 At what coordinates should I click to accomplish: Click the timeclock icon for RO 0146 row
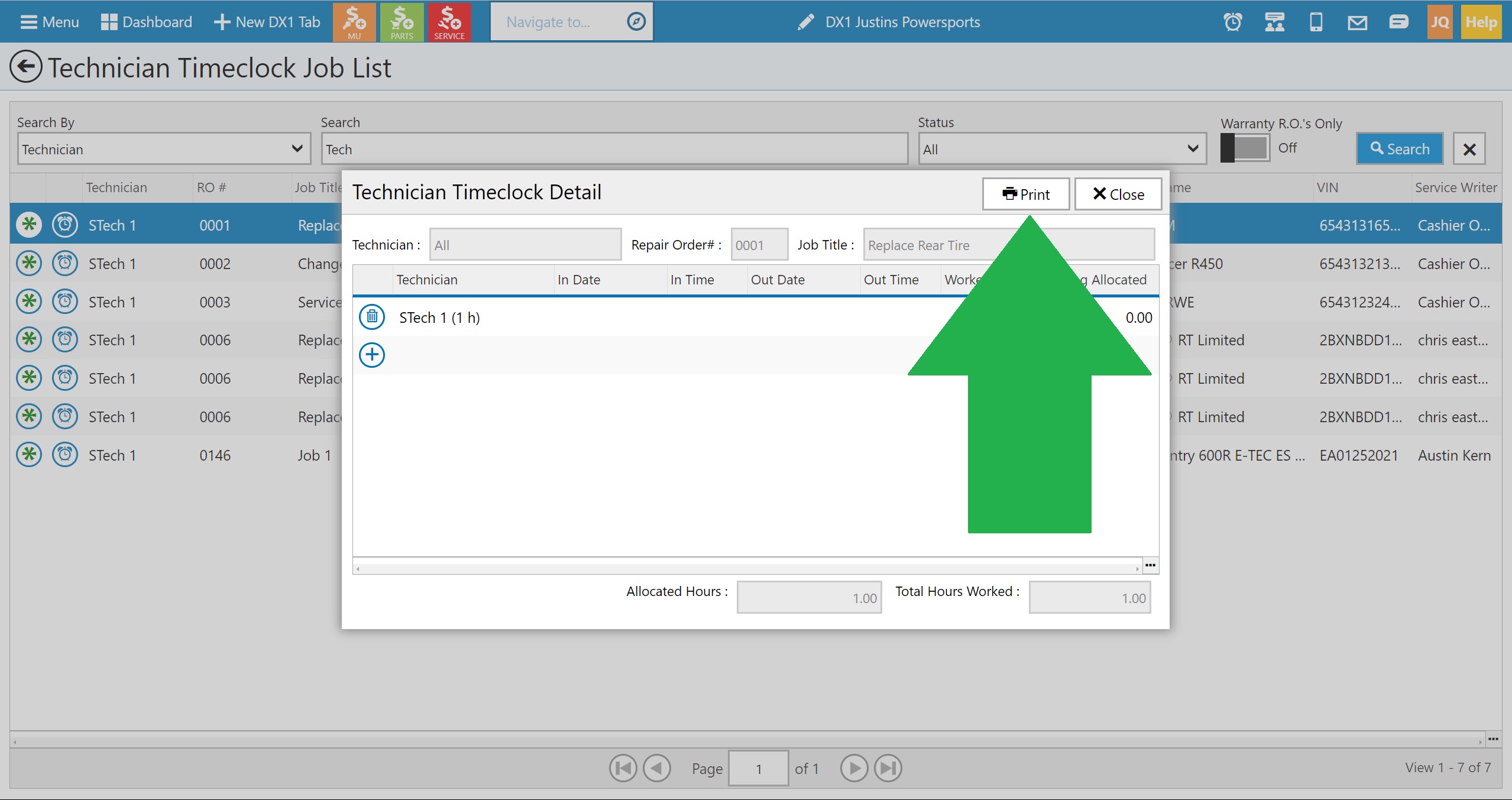64,455
